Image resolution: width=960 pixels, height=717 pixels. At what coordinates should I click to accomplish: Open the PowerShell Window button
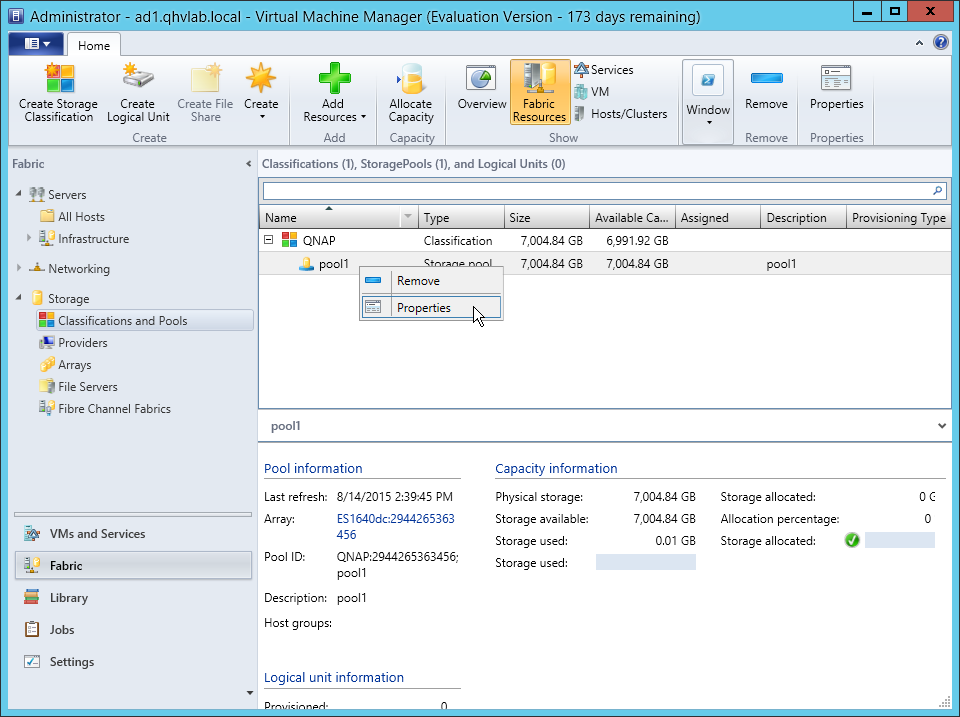pyautogui.click(x=708, y=102)
